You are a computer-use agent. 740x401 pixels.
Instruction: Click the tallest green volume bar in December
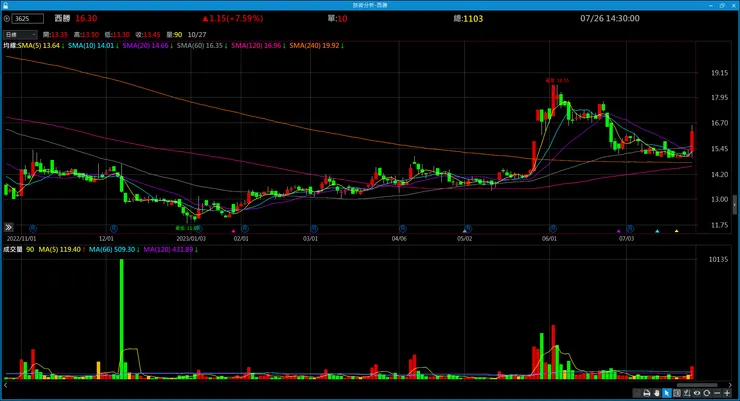(121, 319)
